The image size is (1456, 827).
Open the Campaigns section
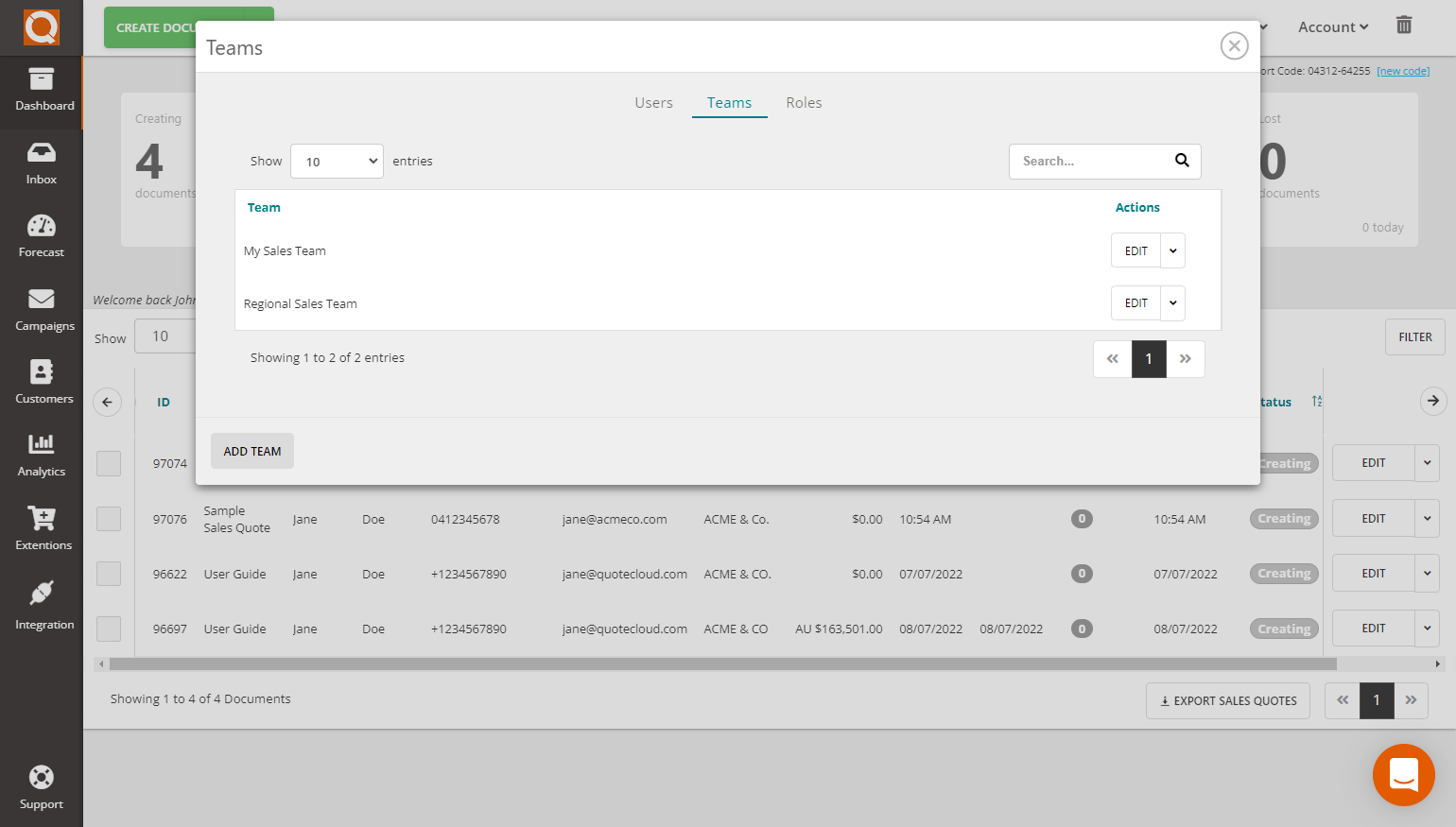[x=41, y=309]
